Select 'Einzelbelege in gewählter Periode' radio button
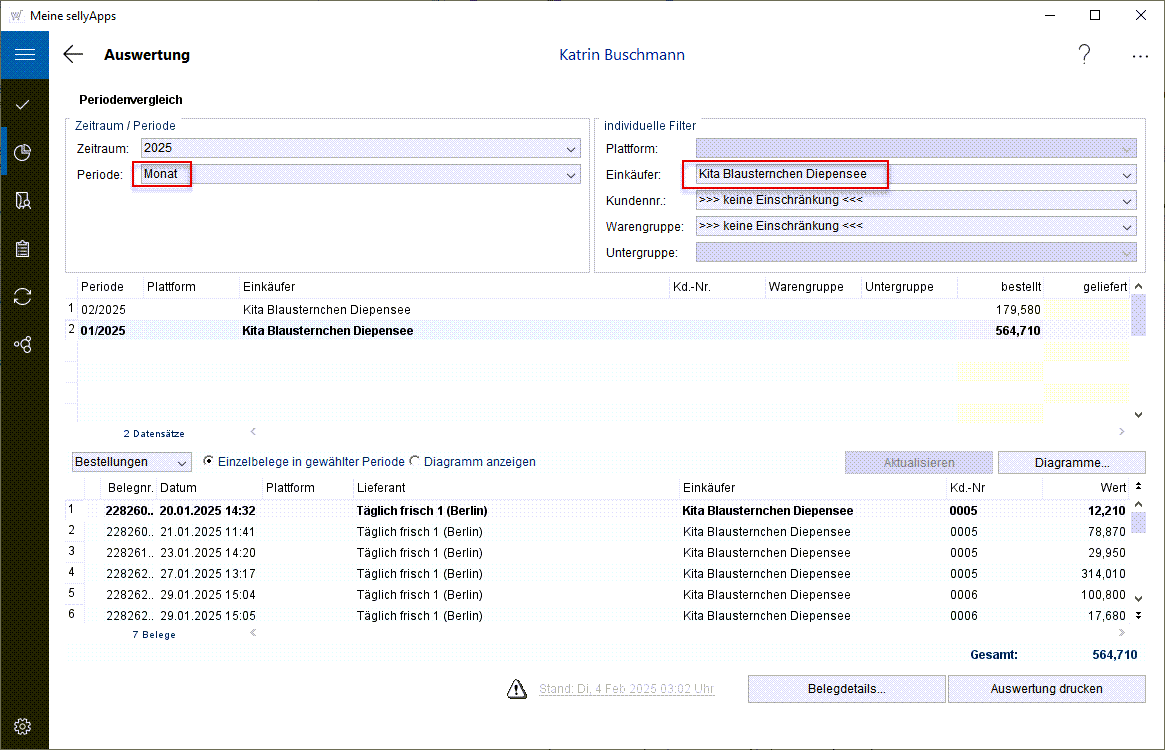Screen dimensions: 1165x750 [209, 462]
